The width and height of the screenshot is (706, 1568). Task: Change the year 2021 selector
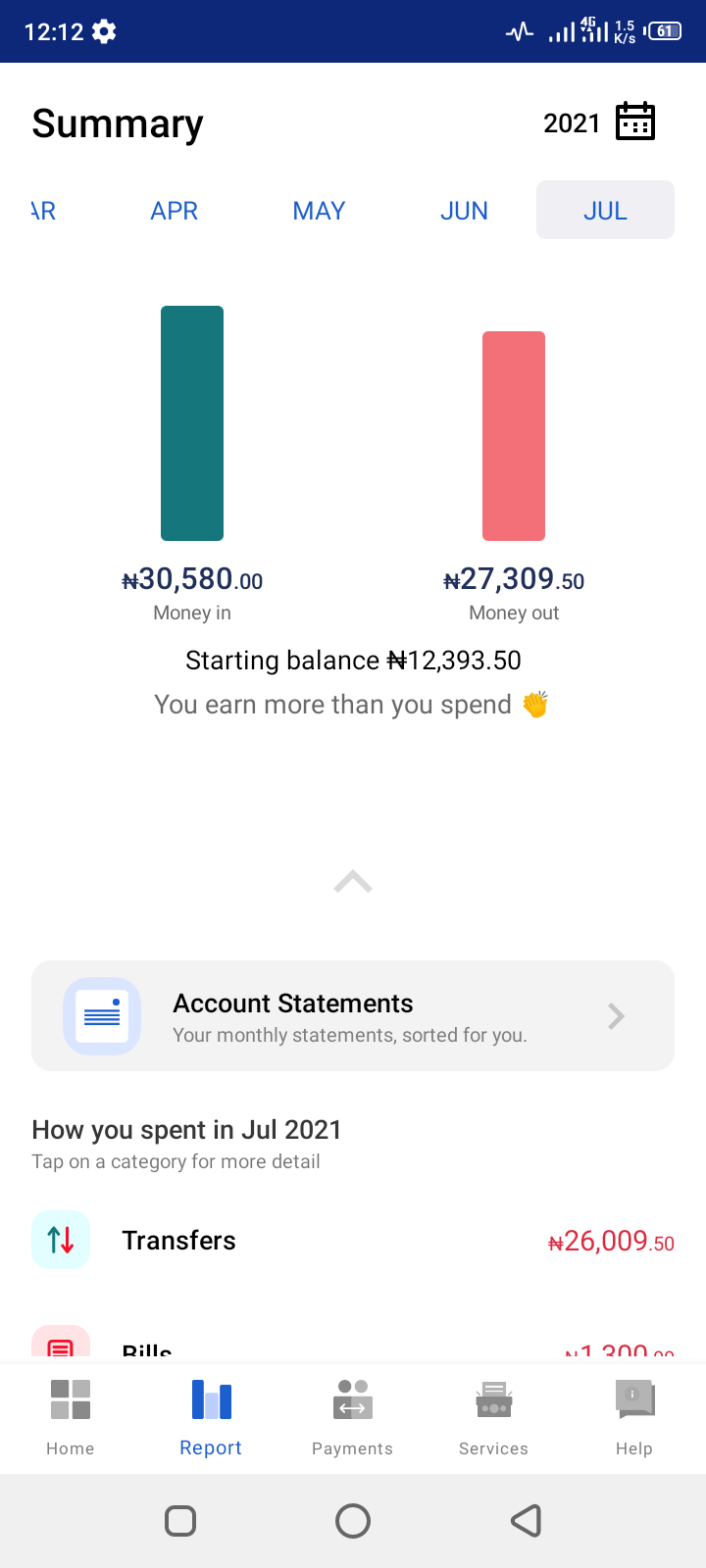572,123
